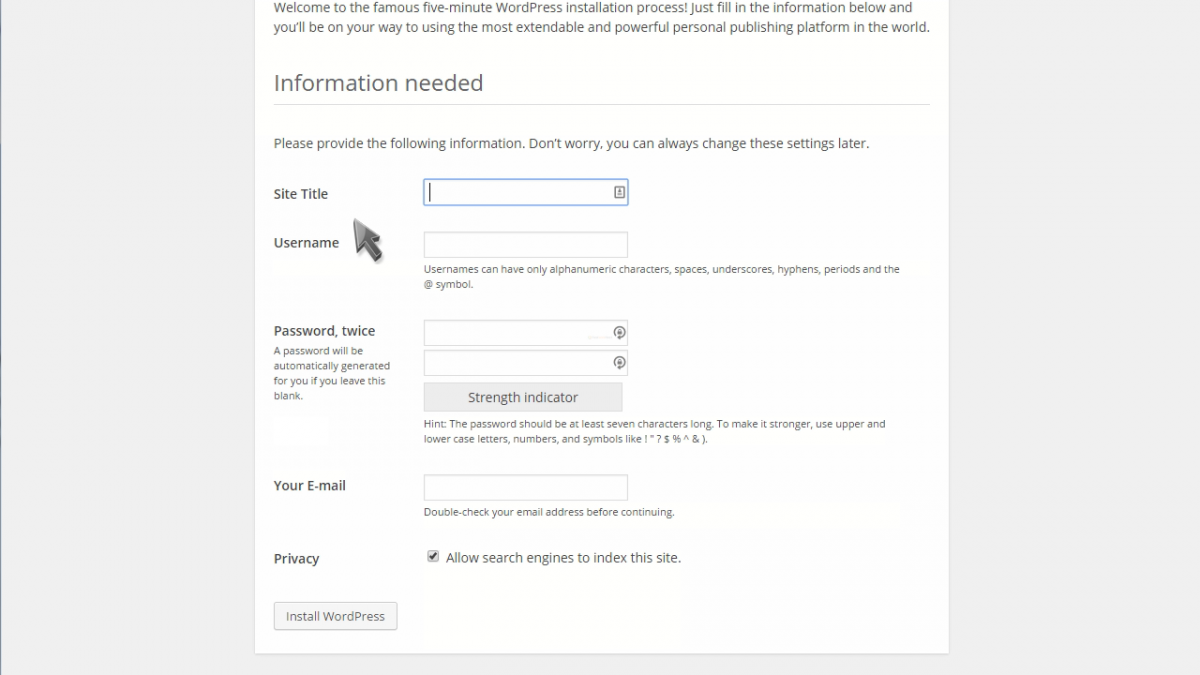
Task: Click the Your E-mail input field
Action: tap(526, 487)
